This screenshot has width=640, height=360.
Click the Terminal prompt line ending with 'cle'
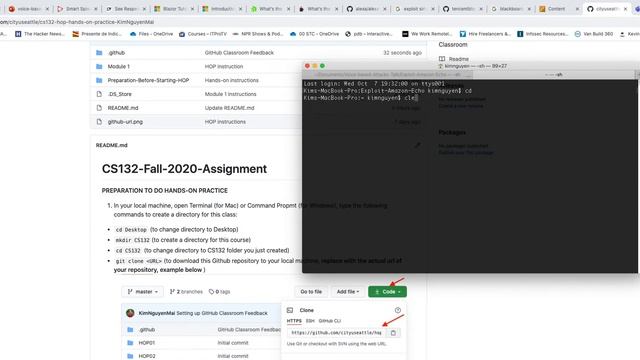tap(360, 98)
